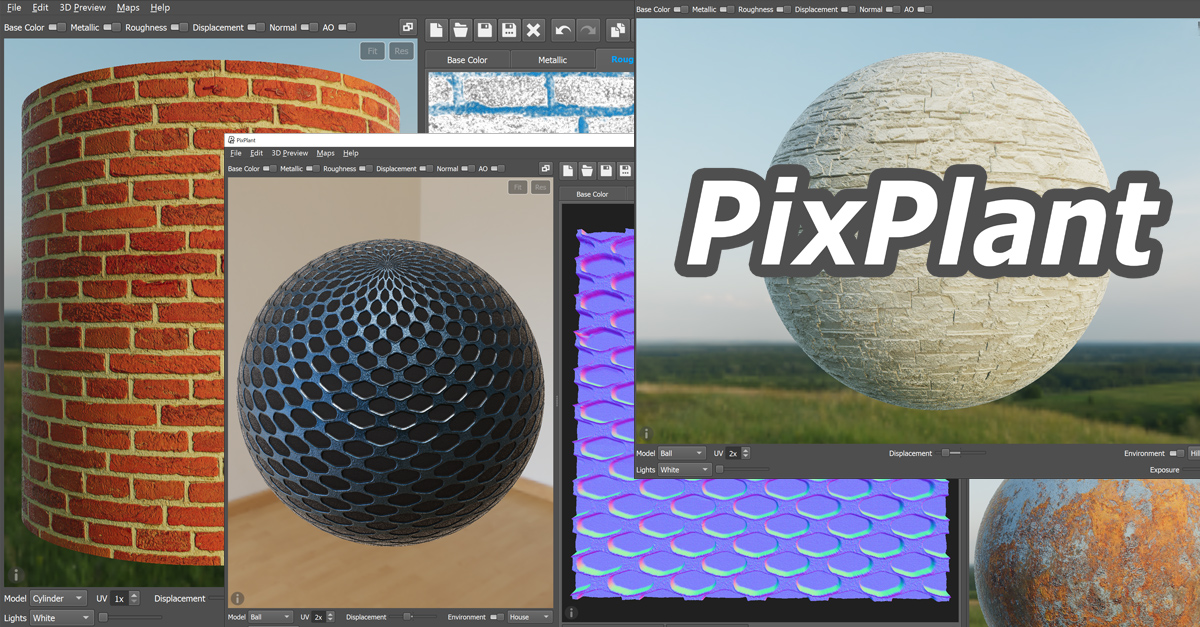1200x627 pixels.
Task: Switch to the Metallic tab
Action: (x=553, y=59)
